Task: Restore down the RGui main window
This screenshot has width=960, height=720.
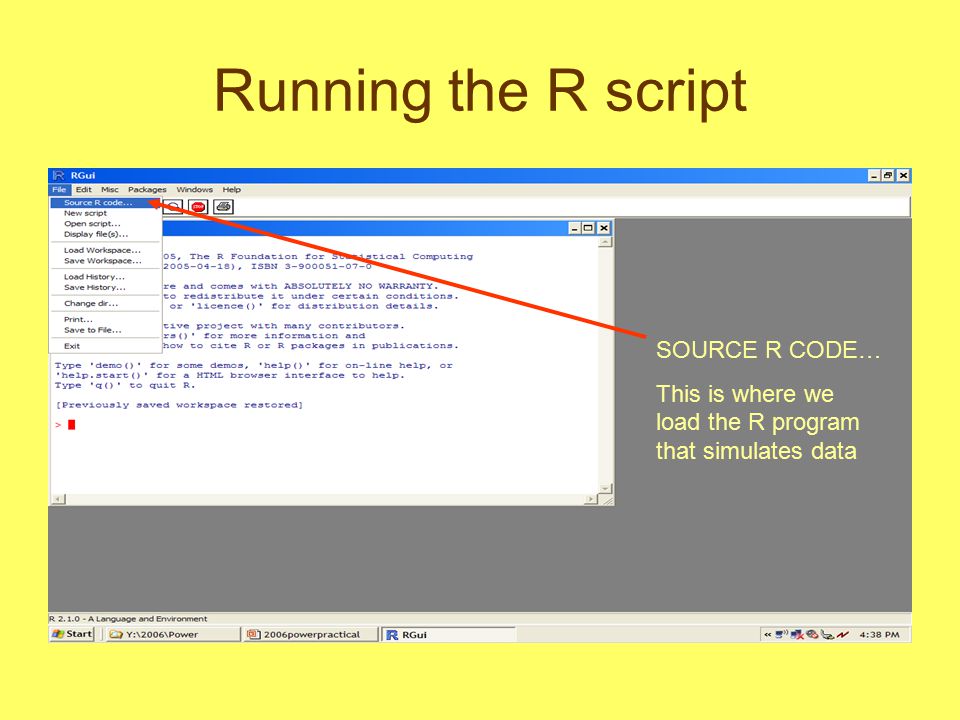Action: (x=888, y=175)
